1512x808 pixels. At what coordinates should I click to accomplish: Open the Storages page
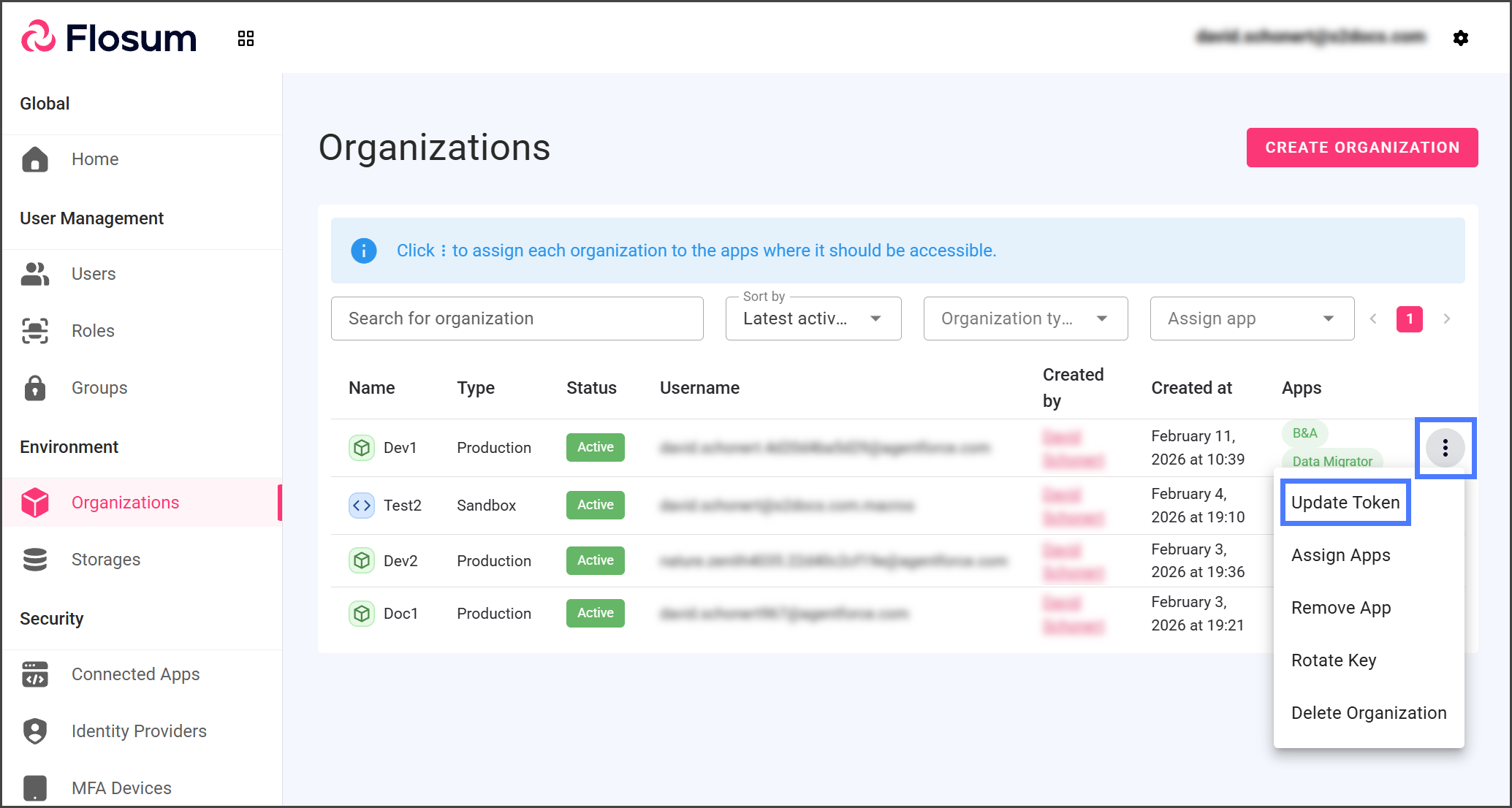point(105,560)
